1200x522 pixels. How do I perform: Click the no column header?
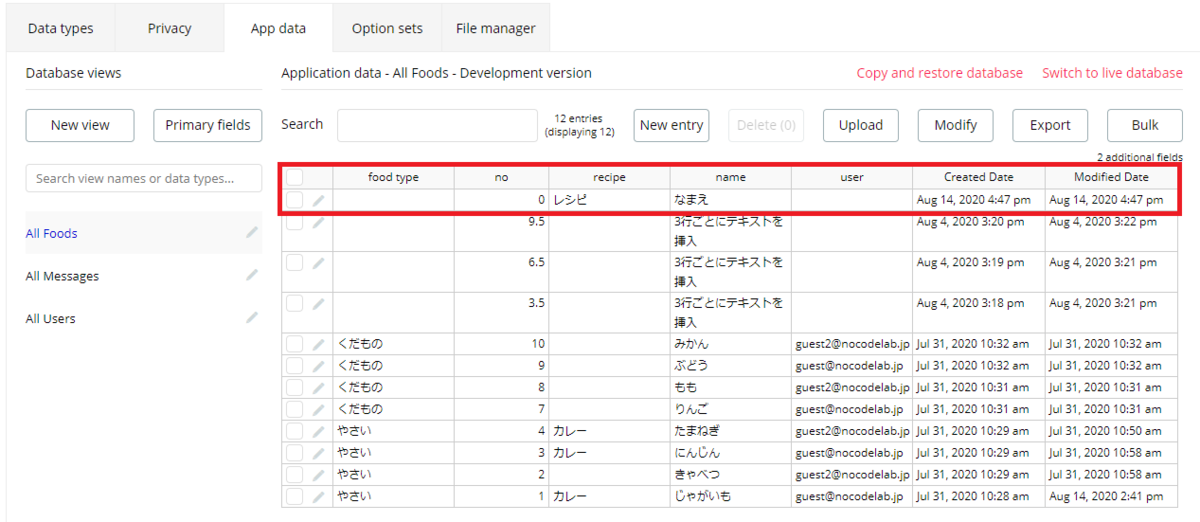click(501, 177)
